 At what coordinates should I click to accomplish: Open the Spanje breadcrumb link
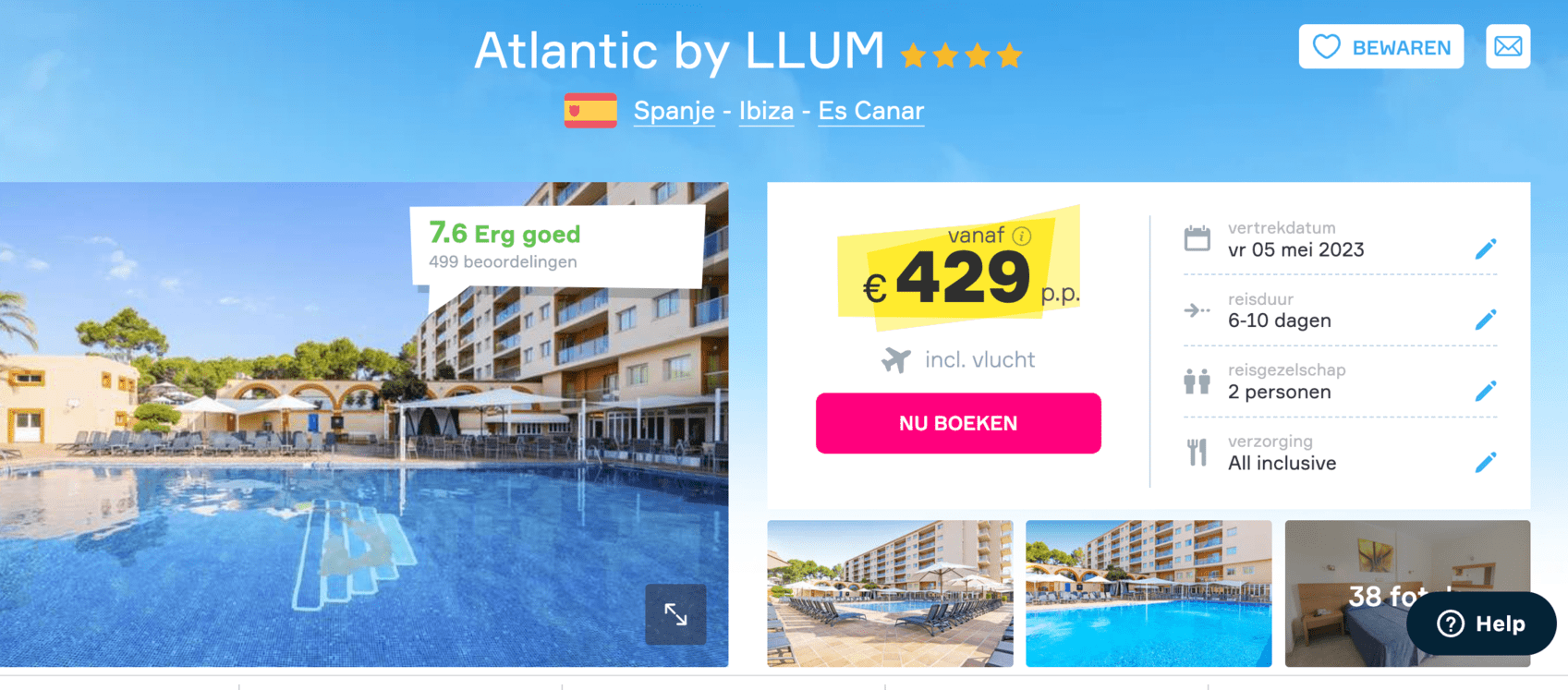(674, 111)
